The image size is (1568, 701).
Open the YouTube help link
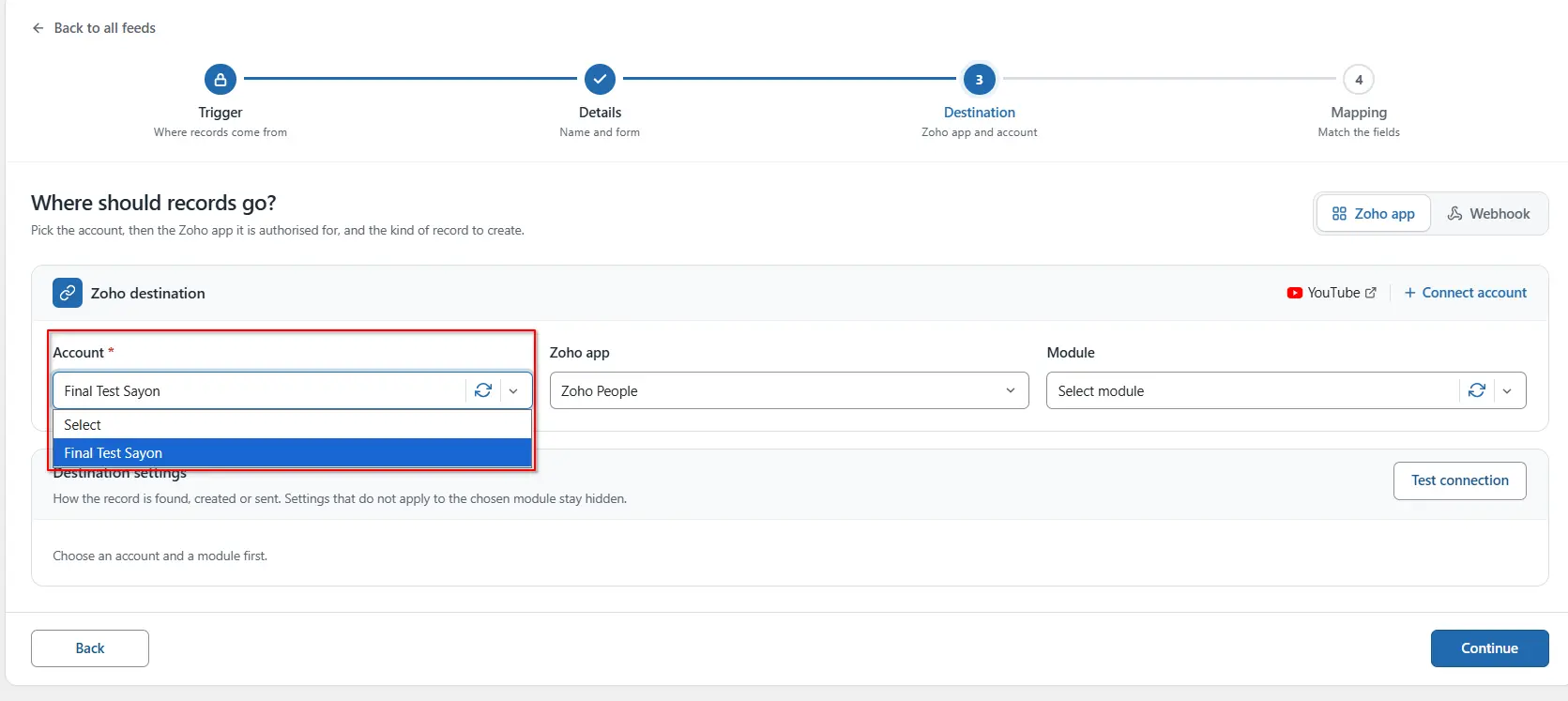coord(1332,293)
